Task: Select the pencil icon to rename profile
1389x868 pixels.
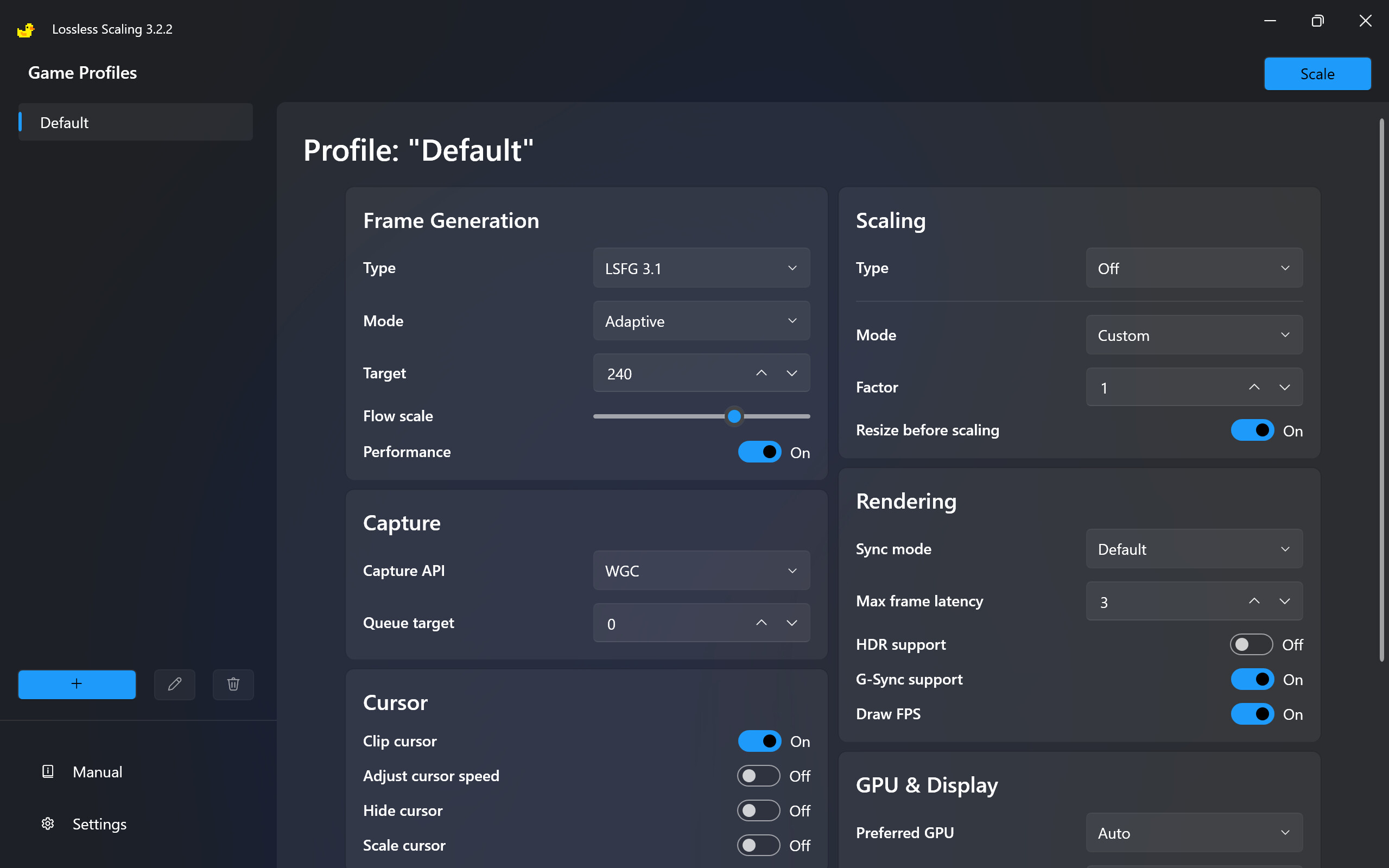Action: tap(174, 684)
